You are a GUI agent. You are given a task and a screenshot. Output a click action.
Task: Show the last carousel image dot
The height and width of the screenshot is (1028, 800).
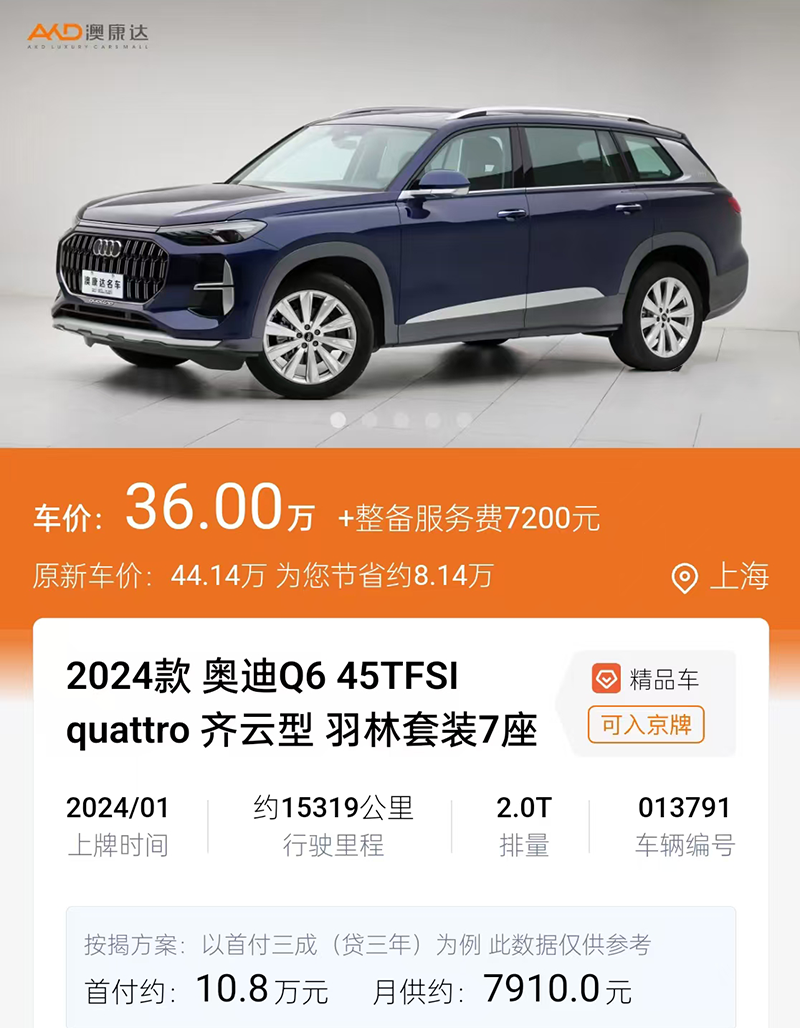point(464,420)
